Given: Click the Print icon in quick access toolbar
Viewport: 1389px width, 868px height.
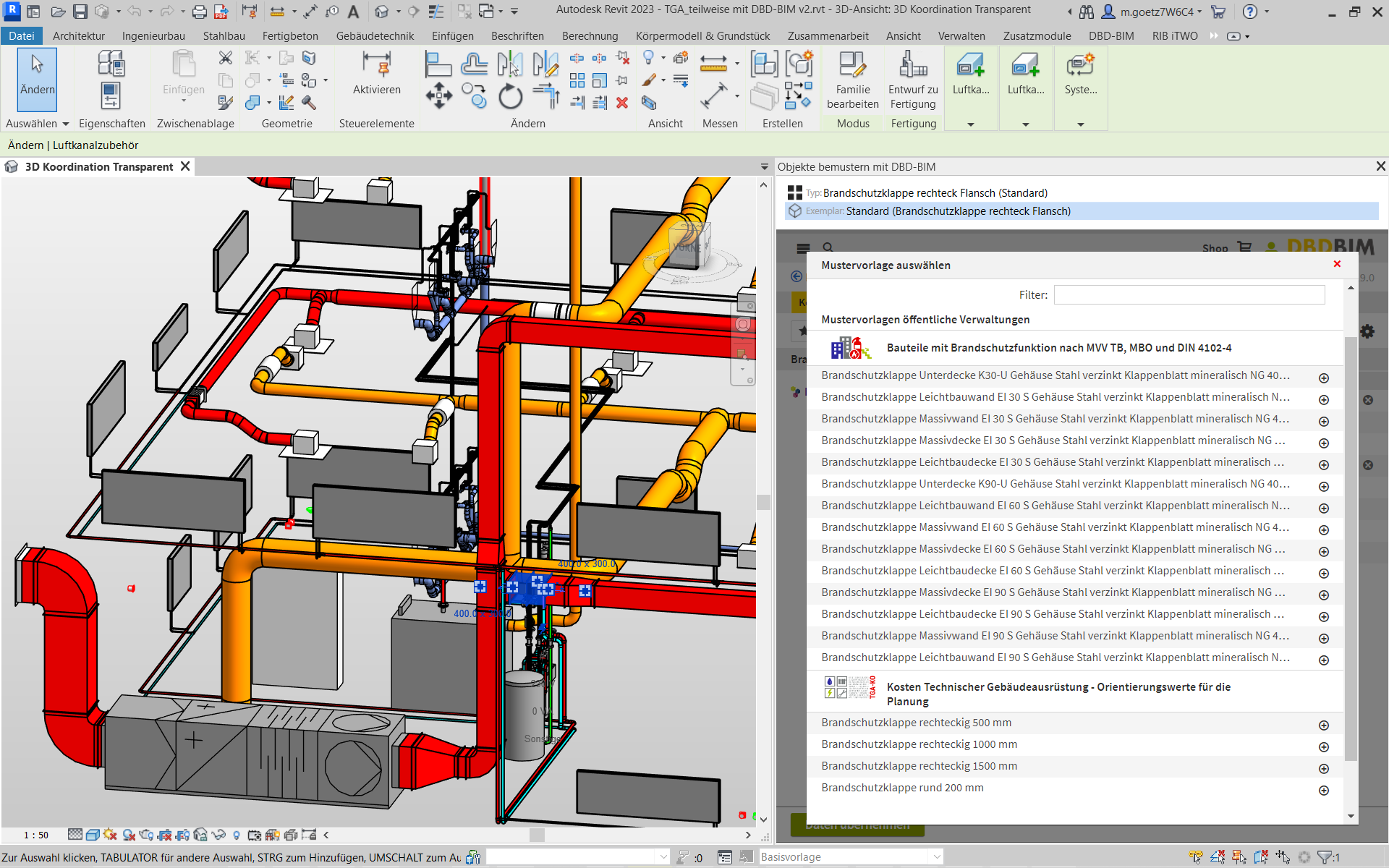Looking at the screenshot, I should 200,12.
